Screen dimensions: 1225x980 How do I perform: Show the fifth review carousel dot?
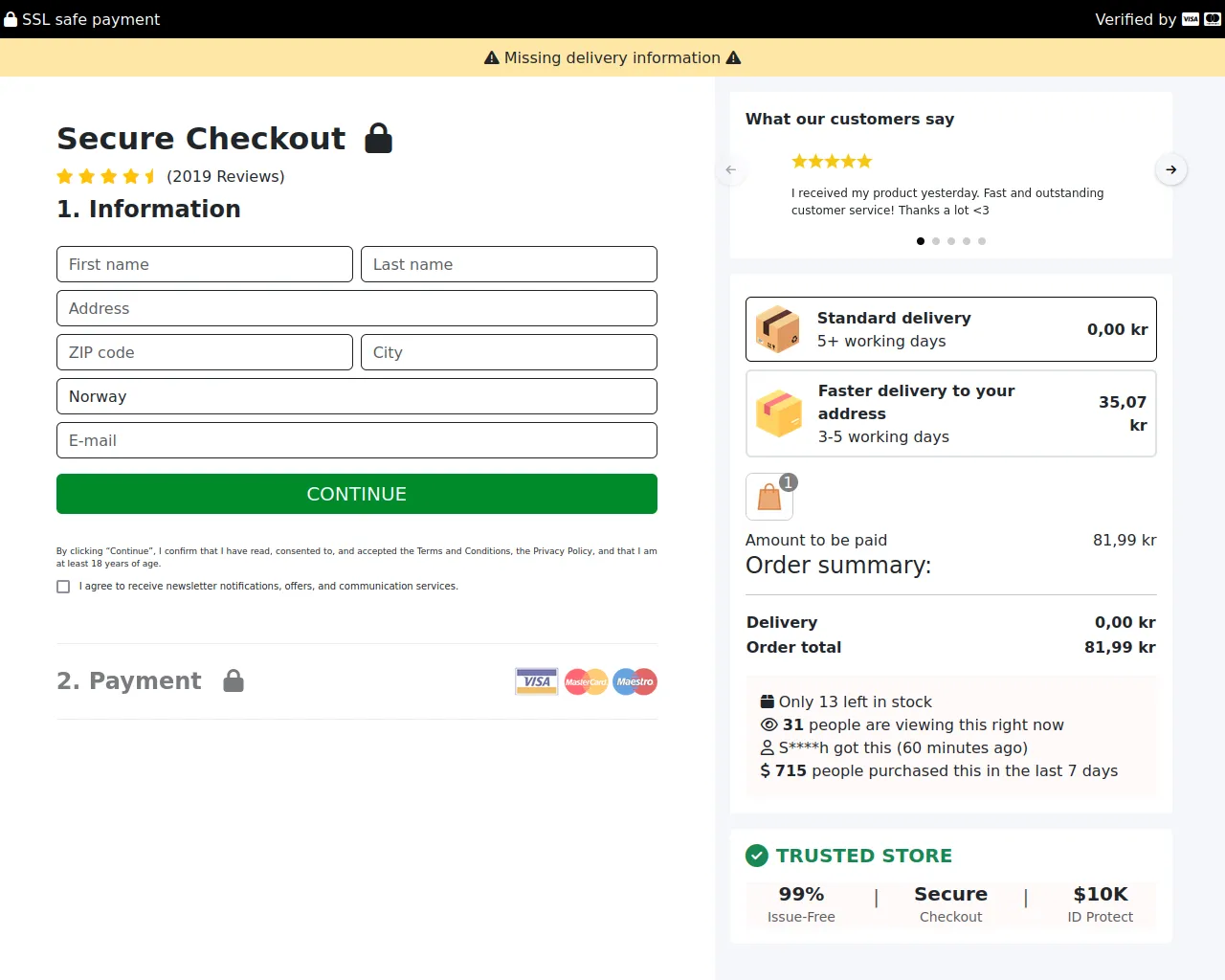[982, 241]
